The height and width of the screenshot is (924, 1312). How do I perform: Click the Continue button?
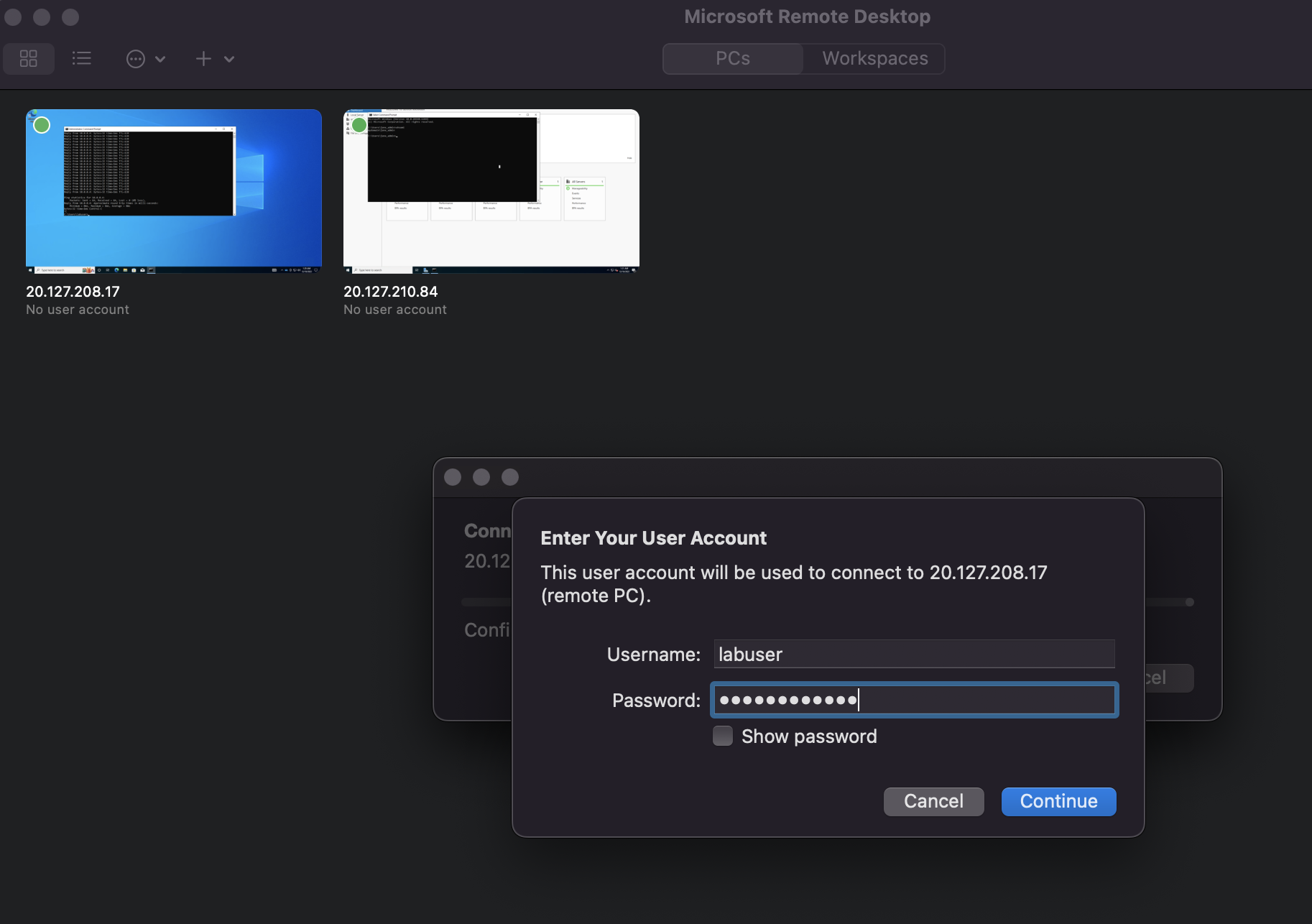click(1058, 802)
